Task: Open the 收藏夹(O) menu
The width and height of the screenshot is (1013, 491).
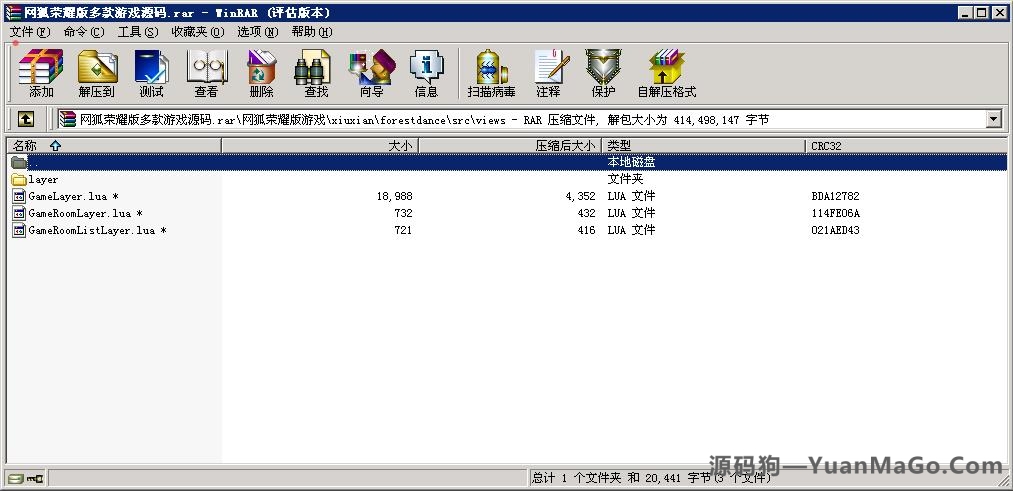Action: point(198,32)
